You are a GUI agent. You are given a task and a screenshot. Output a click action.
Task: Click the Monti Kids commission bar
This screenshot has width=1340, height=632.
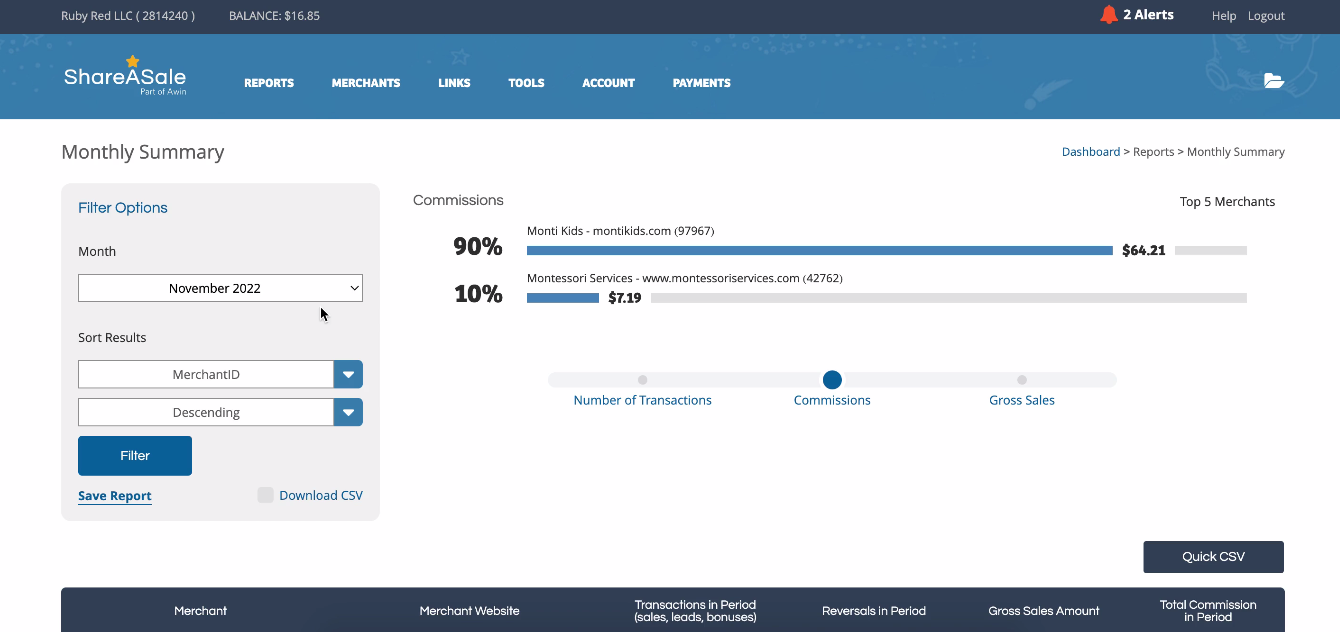coord(820,250)
